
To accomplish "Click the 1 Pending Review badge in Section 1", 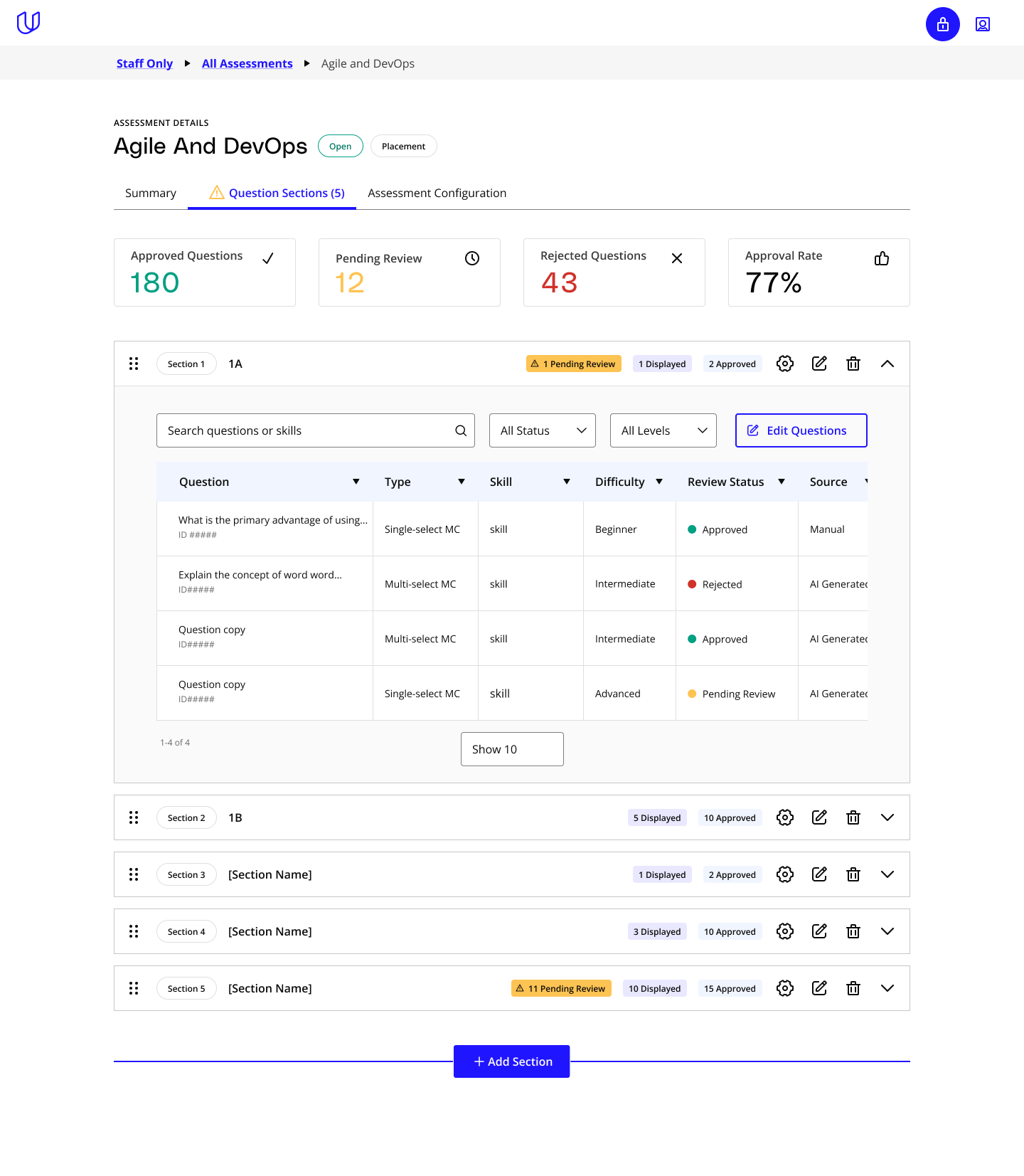I will point(574,364).
